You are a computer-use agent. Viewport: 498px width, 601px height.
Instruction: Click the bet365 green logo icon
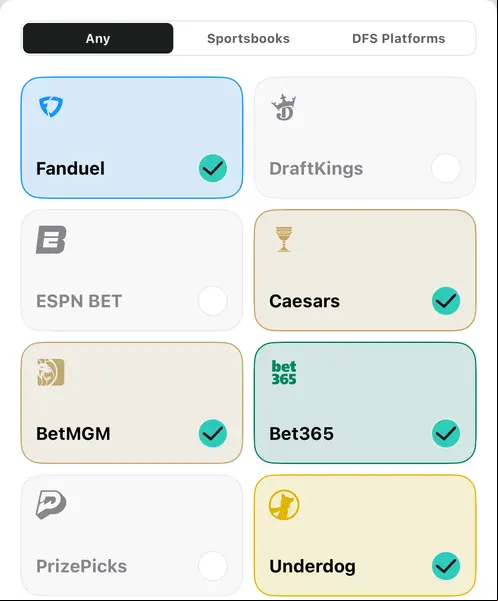coord(284,372)
